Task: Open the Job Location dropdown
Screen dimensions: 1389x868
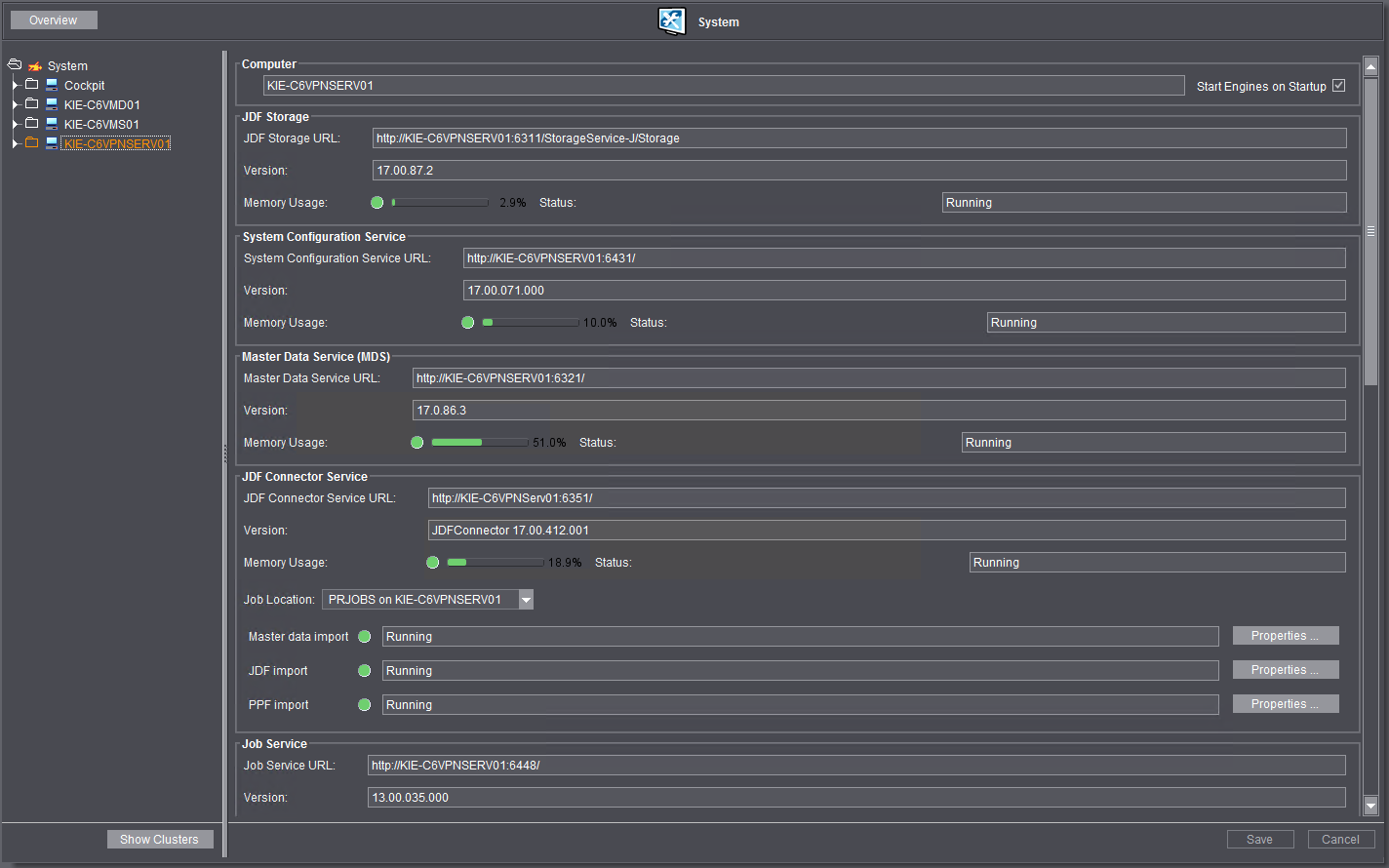Action: 527,599
